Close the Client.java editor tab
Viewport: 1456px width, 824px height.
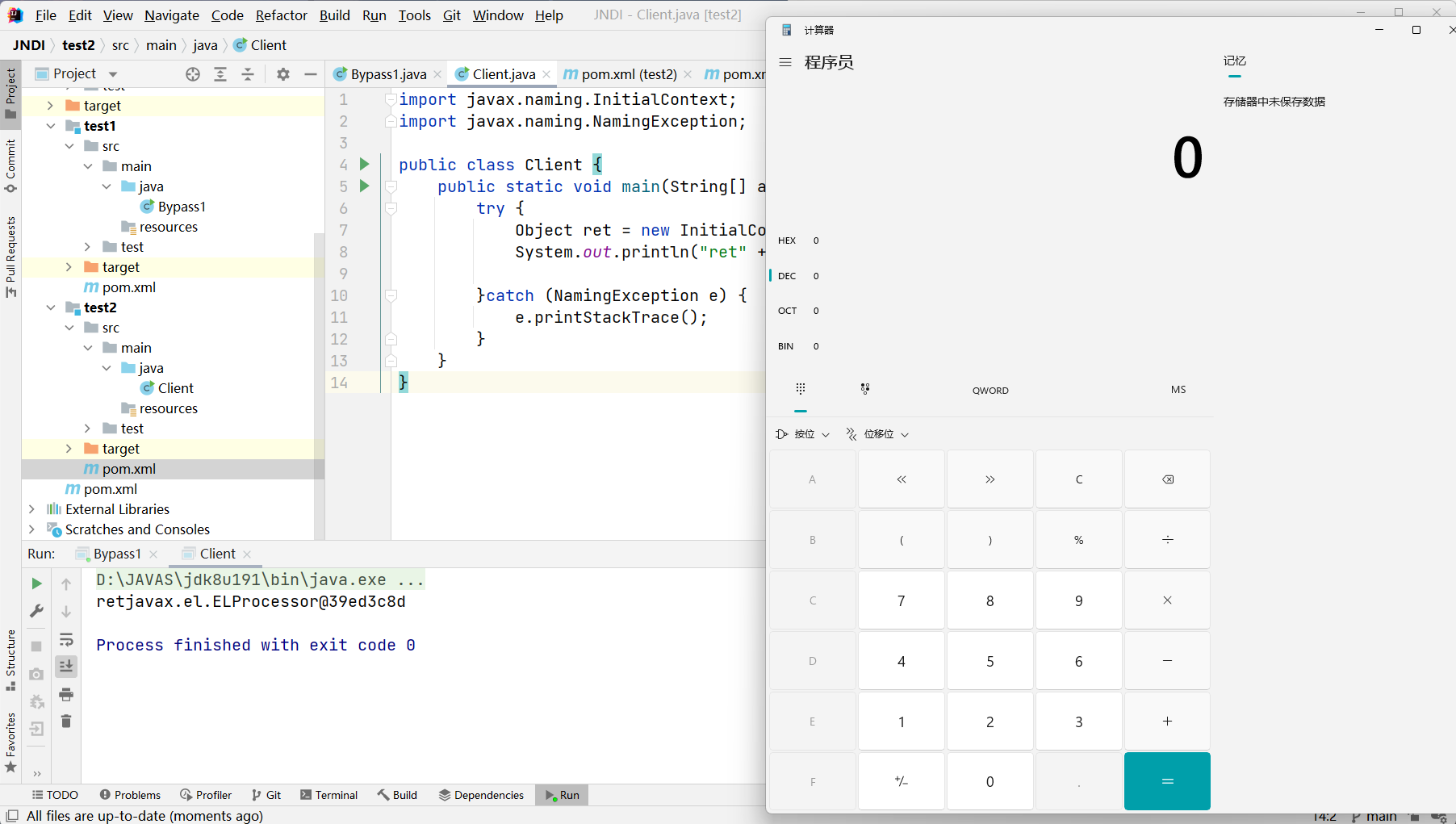pyautogui.click(x=546, y=74)
